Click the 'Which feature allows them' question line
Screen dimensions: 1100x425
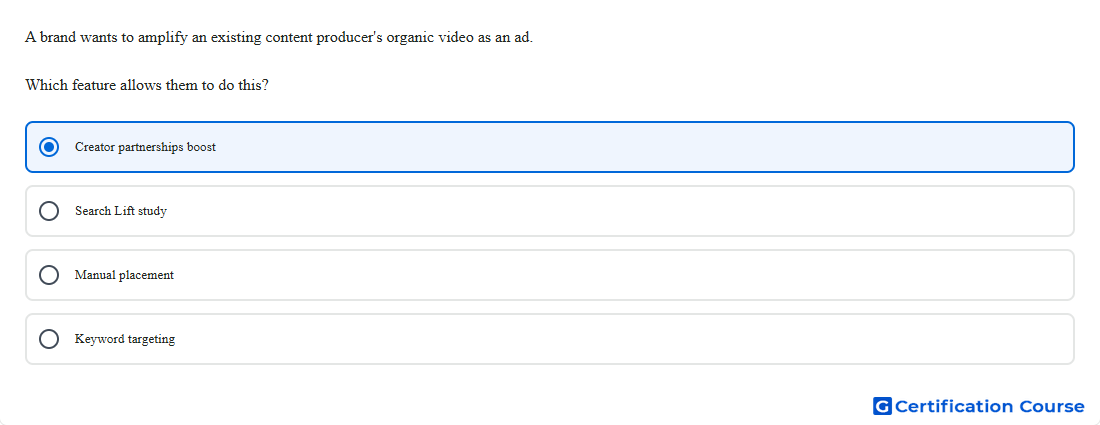147,86
